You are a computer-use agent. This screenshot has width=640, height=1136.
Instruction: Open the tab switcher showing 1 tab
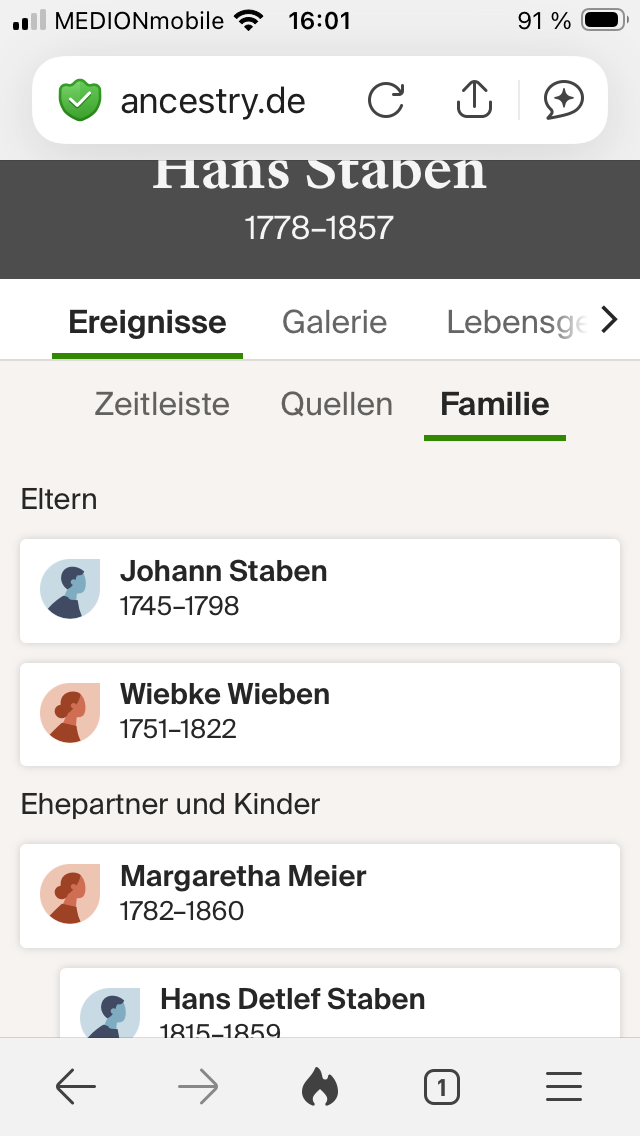[x=441, y=1087]
